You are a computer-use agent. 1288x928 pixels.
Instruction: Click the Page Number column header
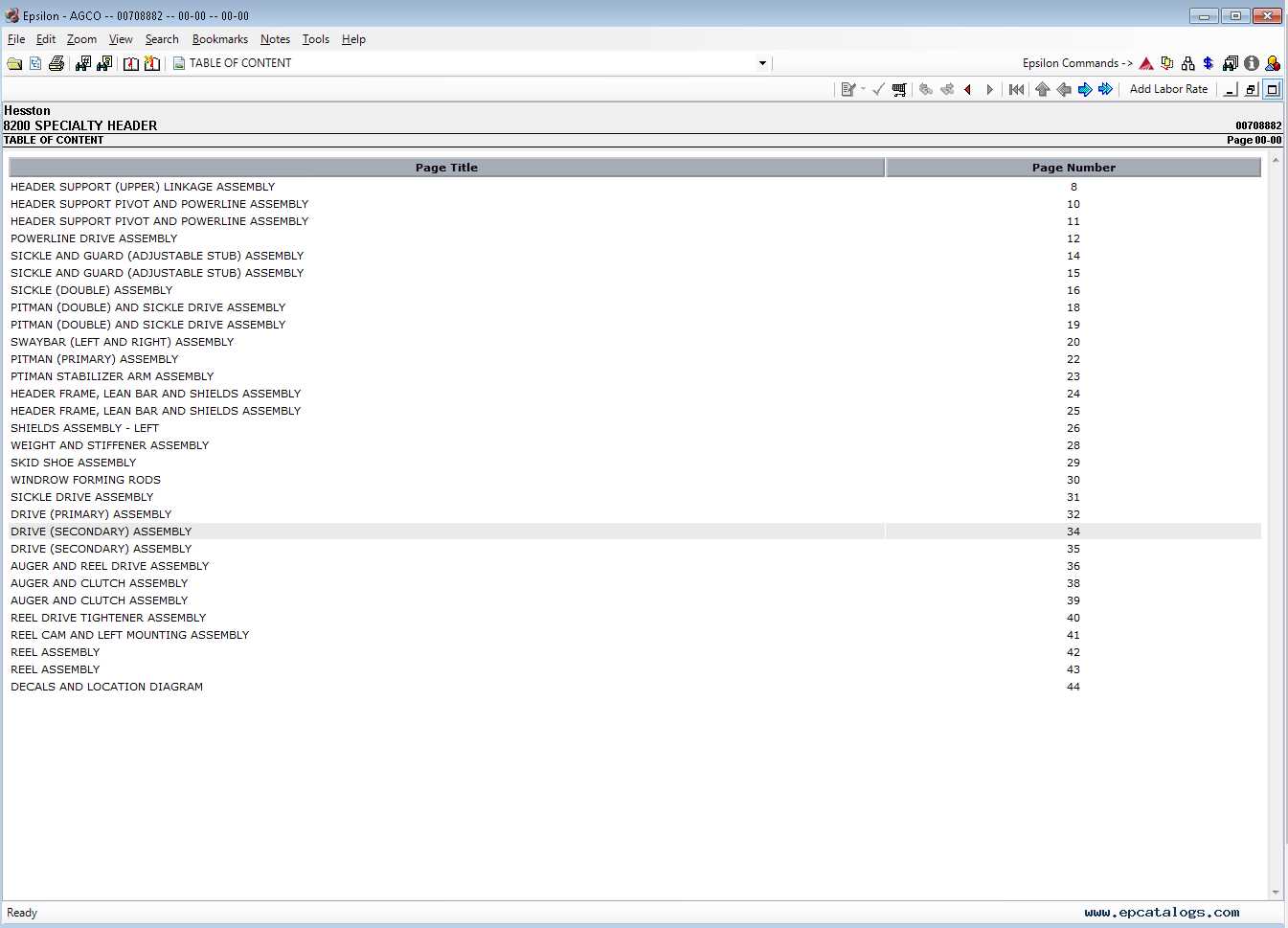(1073, 168)
